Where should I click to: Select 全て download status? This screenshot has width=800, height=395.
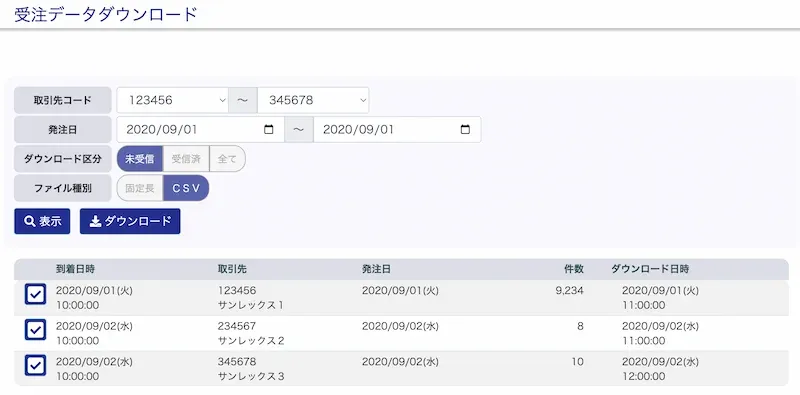point(228,159)
